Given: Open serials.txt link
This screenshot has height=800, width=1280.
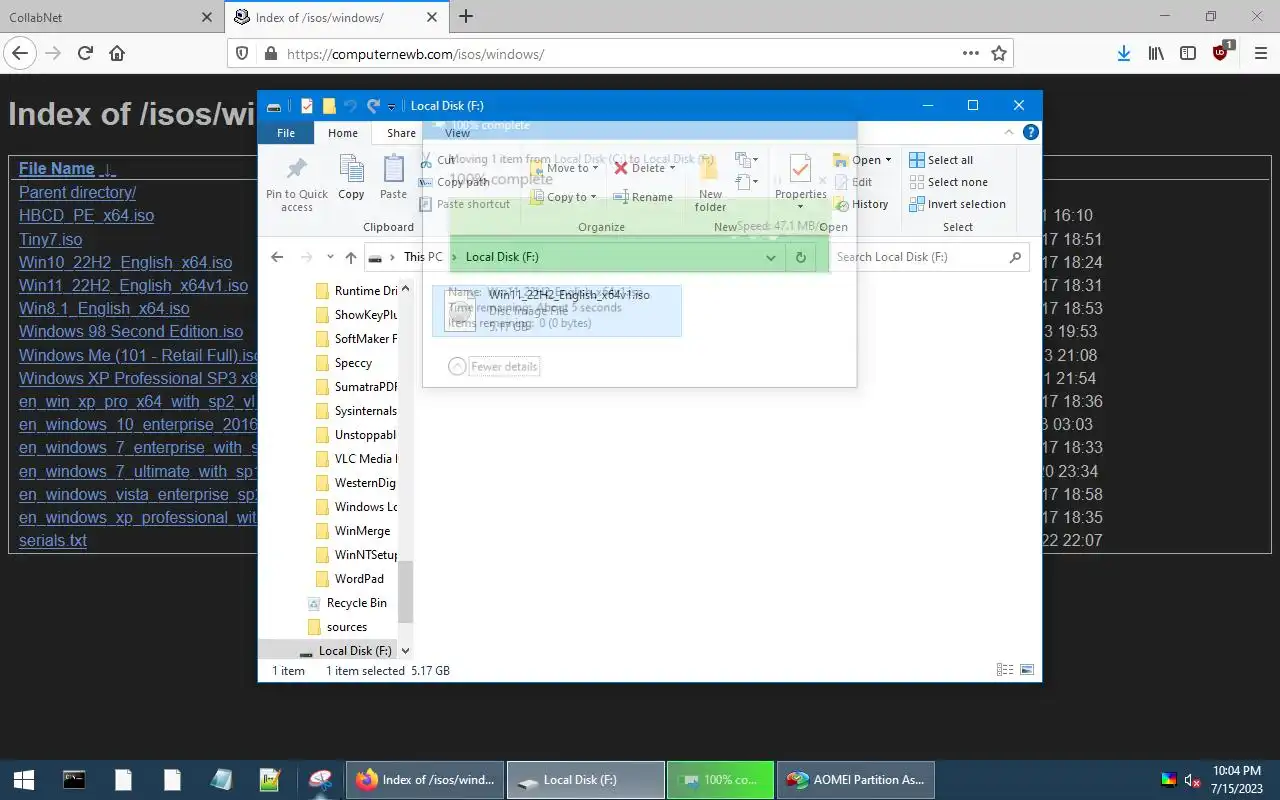Looking at the screenshot, I should point(53,540).
